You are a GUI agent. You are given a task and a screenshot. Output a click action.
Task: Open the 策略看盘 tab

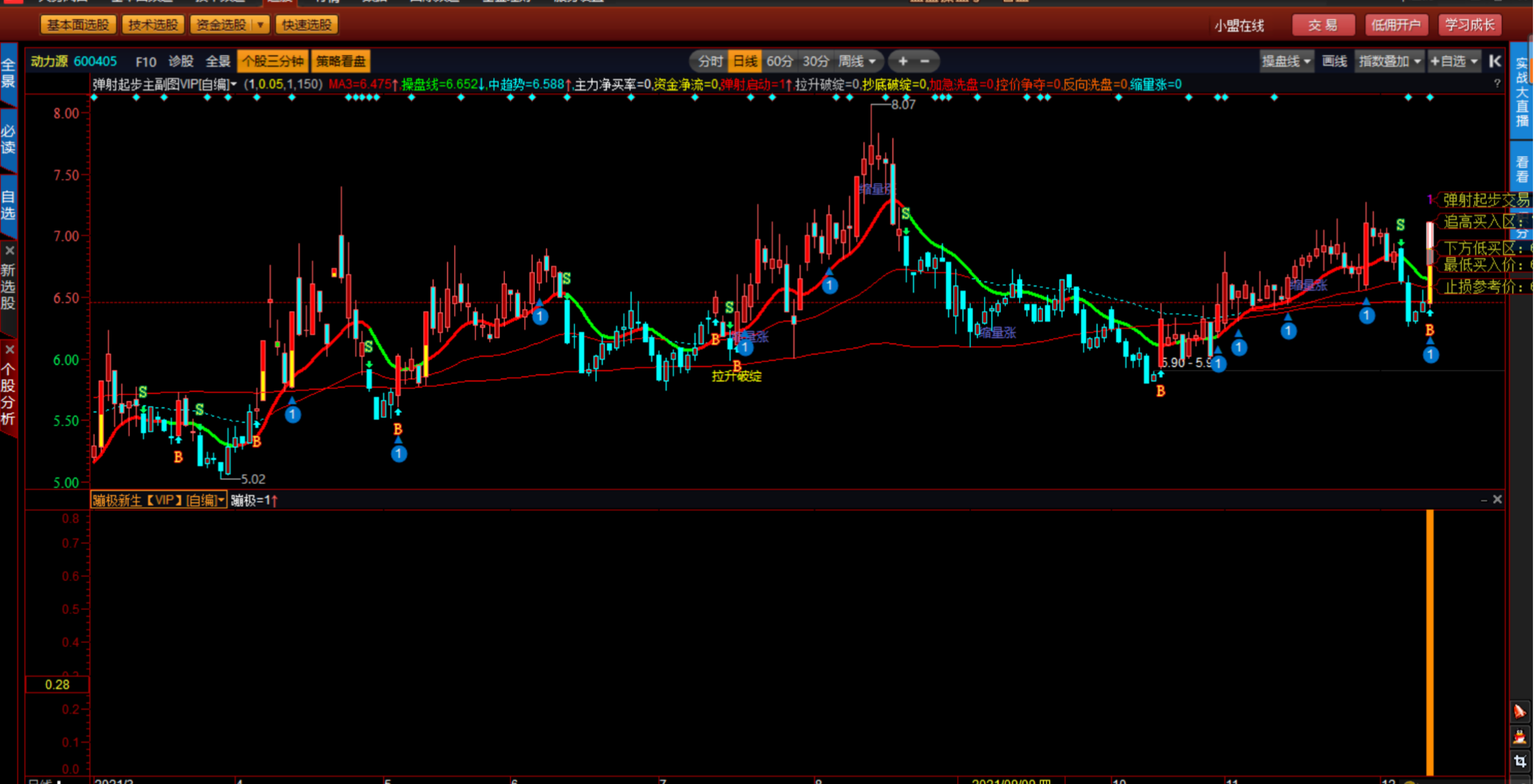(x=341, y=61)
